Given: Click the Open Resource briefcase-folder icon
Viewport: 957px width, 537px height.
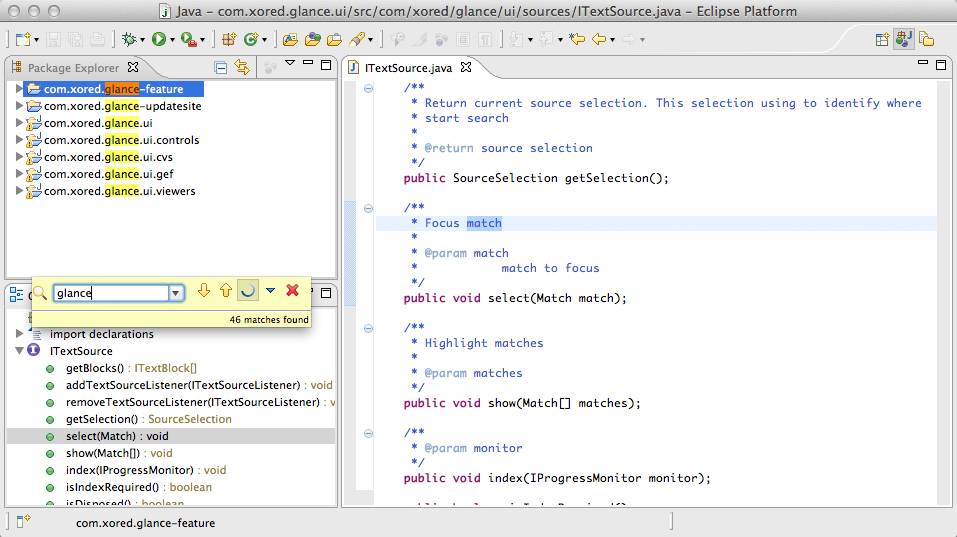Looking at the screenshot, I should 334,40.
